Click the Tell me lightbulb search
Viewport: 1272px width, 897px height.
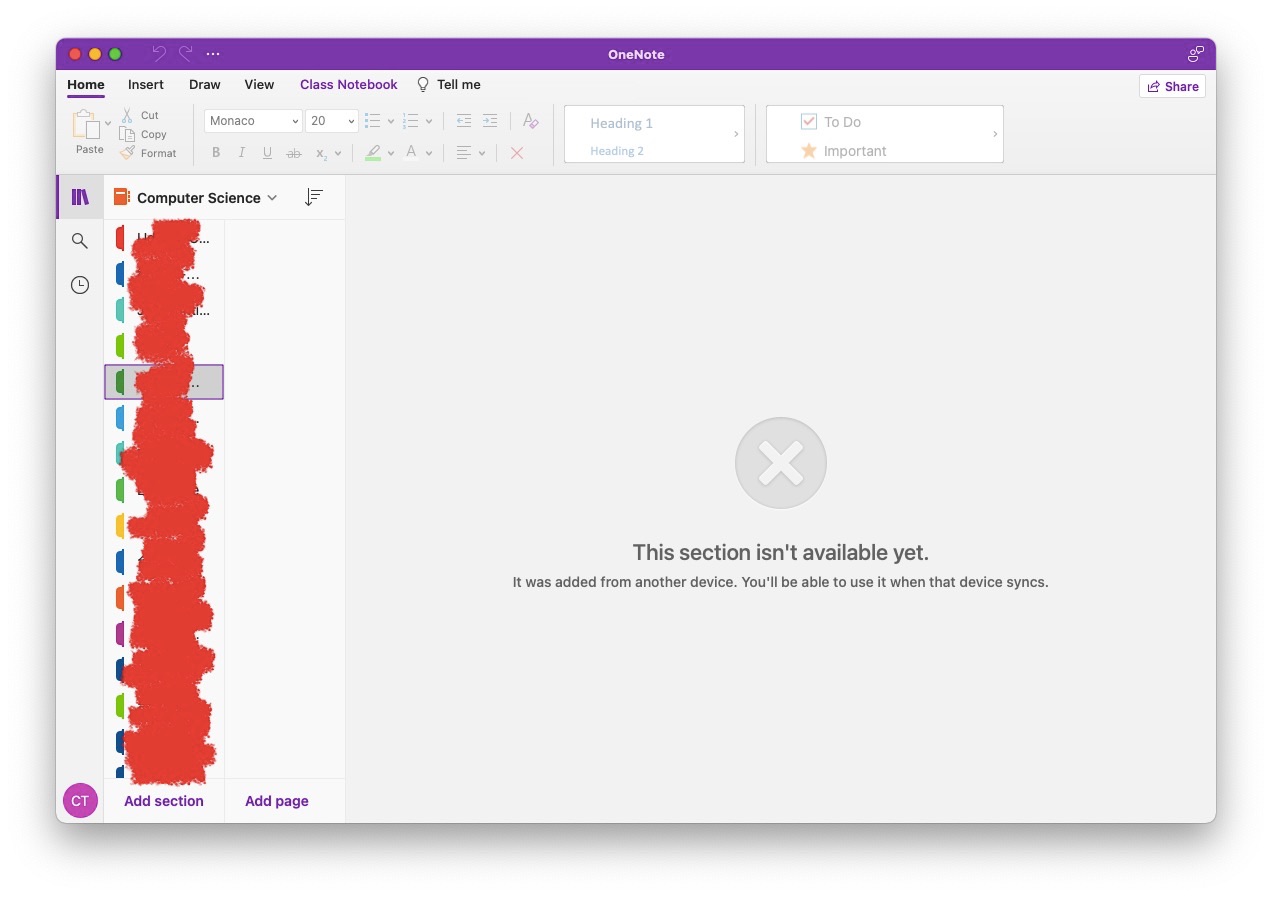coord(448,85)
